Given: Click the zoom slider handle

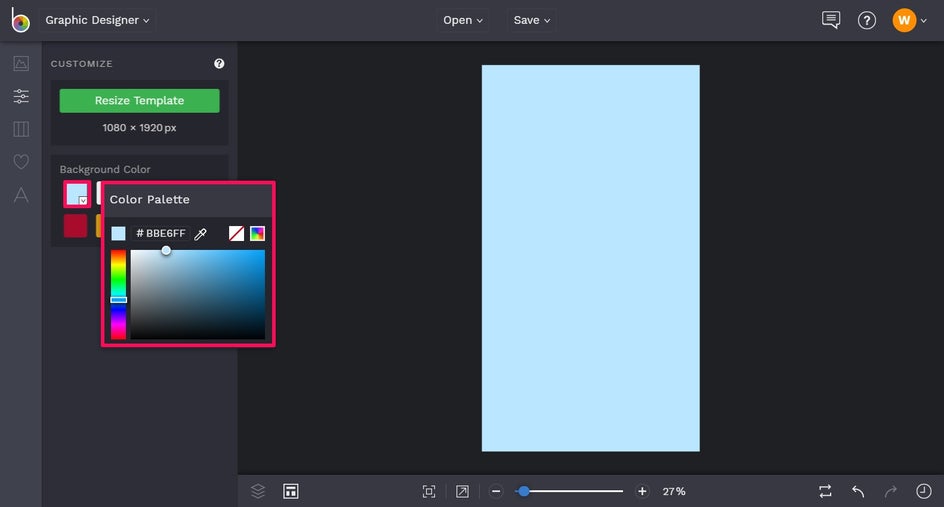Looking at the screenshot, I should point(524,491).
